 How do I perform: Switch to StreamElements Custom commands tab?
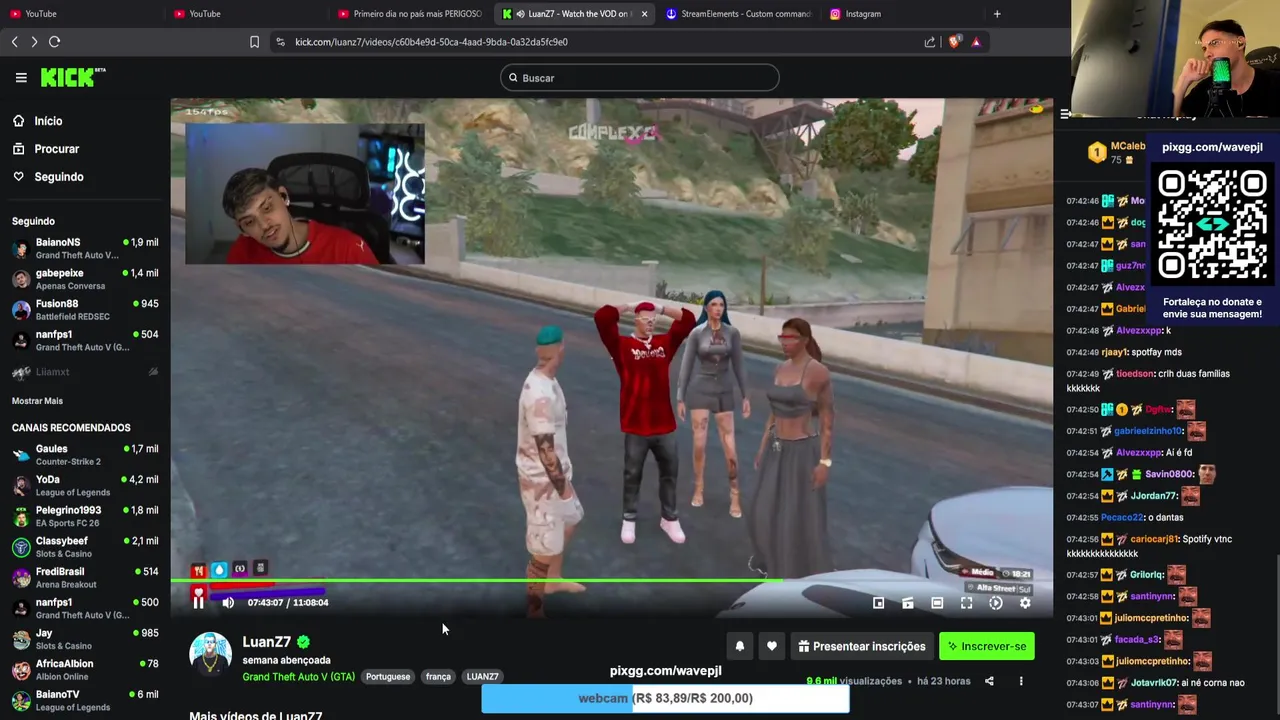[738, 14]
